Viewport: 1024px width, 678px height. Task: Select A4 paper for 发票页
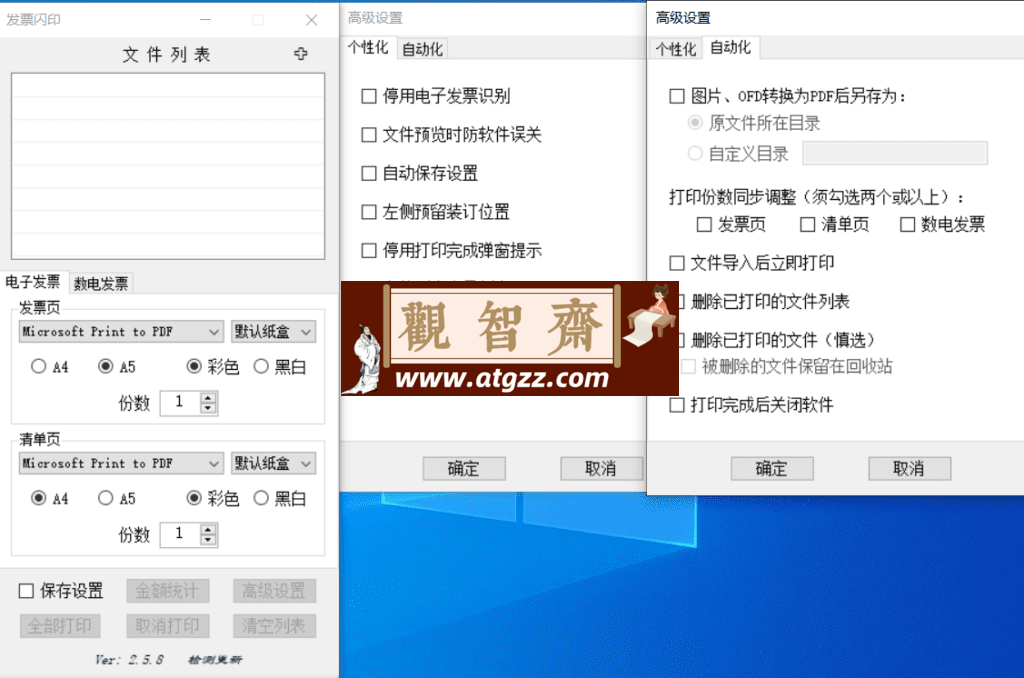click(39, 366)
